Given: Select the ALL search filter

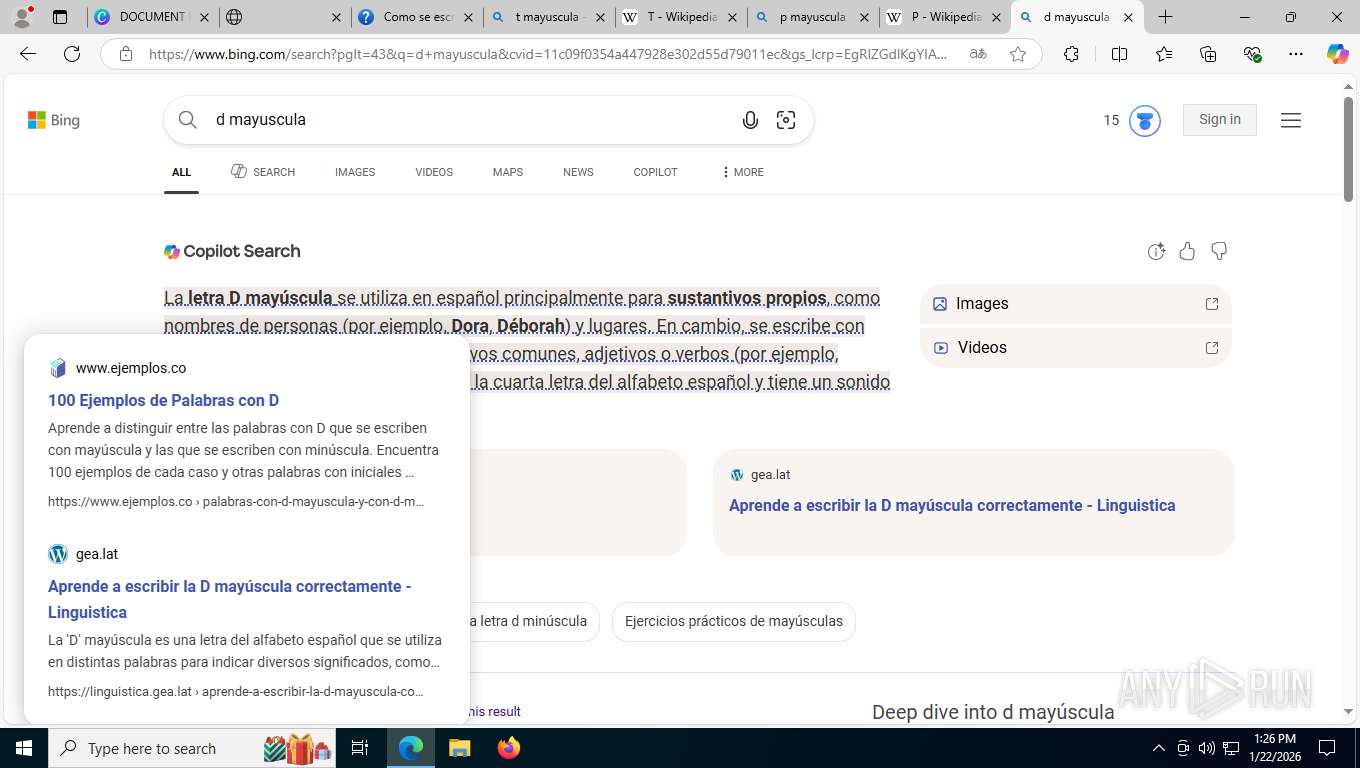Looking at the screenshot, I should pyautogui.click(x=181, y=172).
